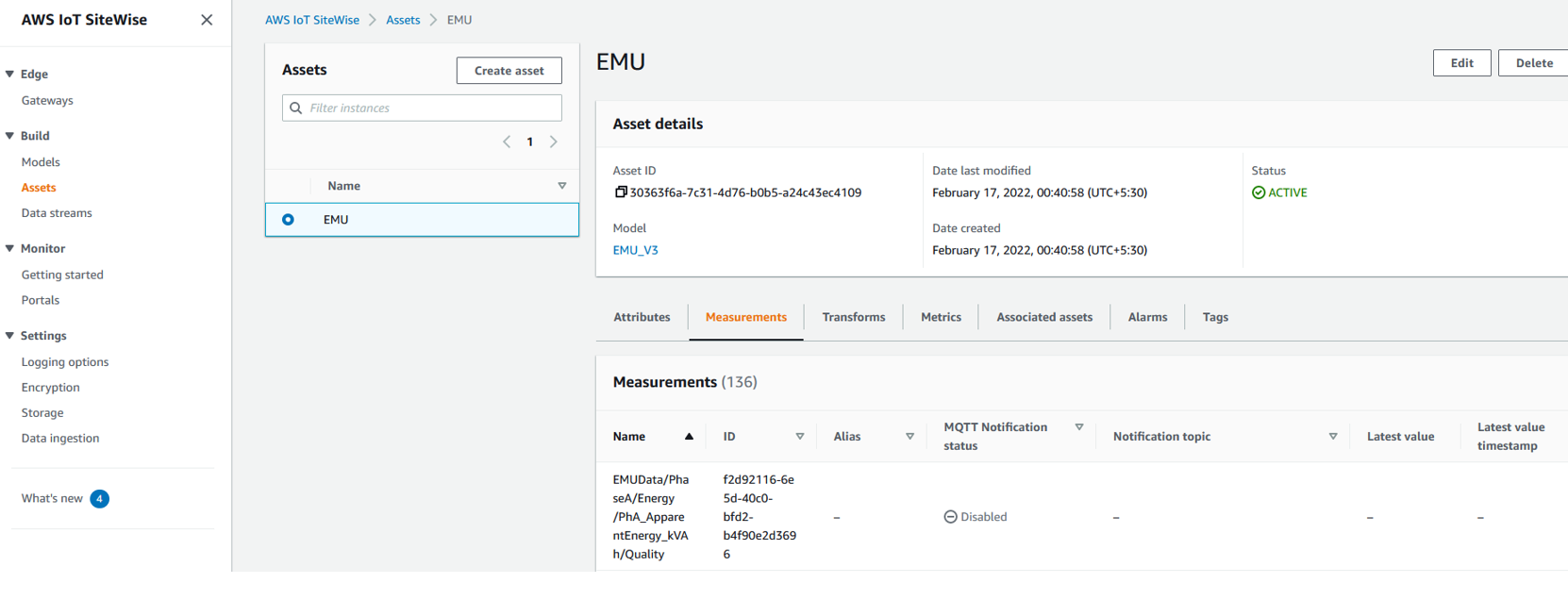The height and width of the screenshot is (600, 1568).
Task: Collapse the Settings navigation section
Action: pyautogui.click(x=9, y=336)
